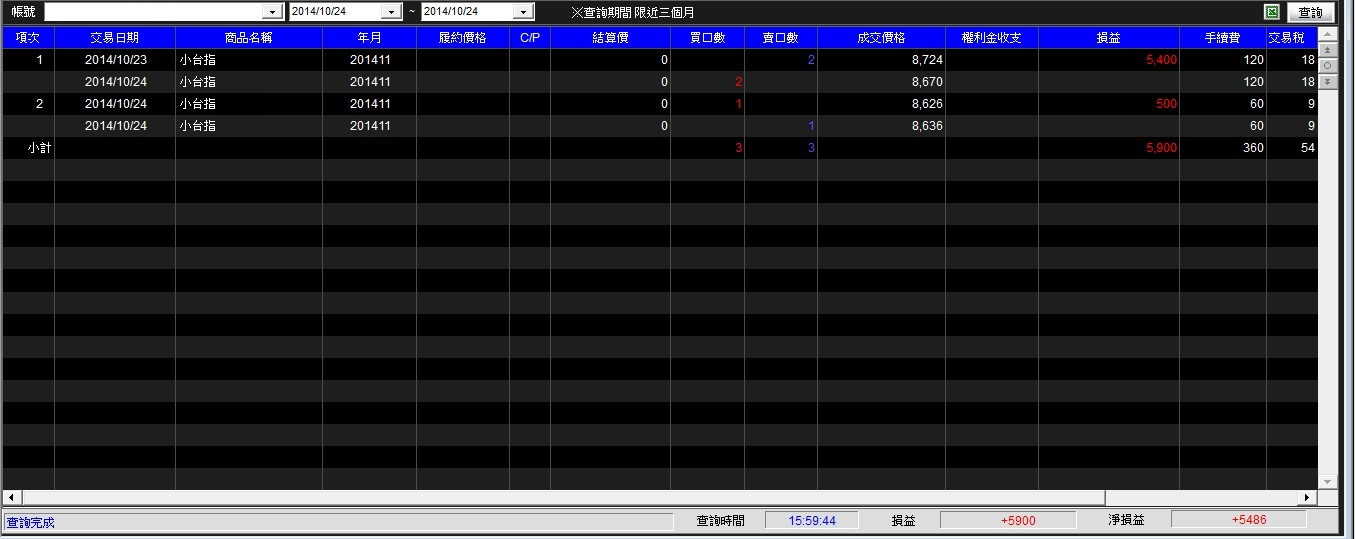Select the 2014/10/23 trade date cell
This screenshot has height=539, width=1355.
point(115,60)
